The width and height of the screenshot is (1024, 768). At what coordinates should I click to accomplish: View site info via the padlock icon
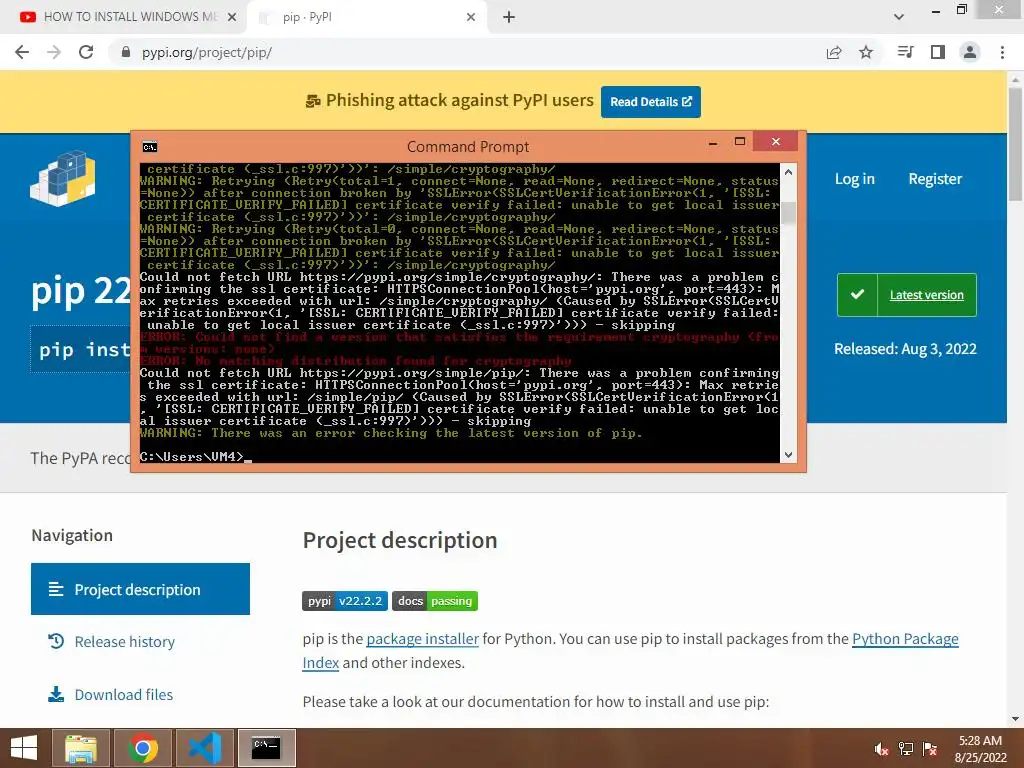click(126, 52)
